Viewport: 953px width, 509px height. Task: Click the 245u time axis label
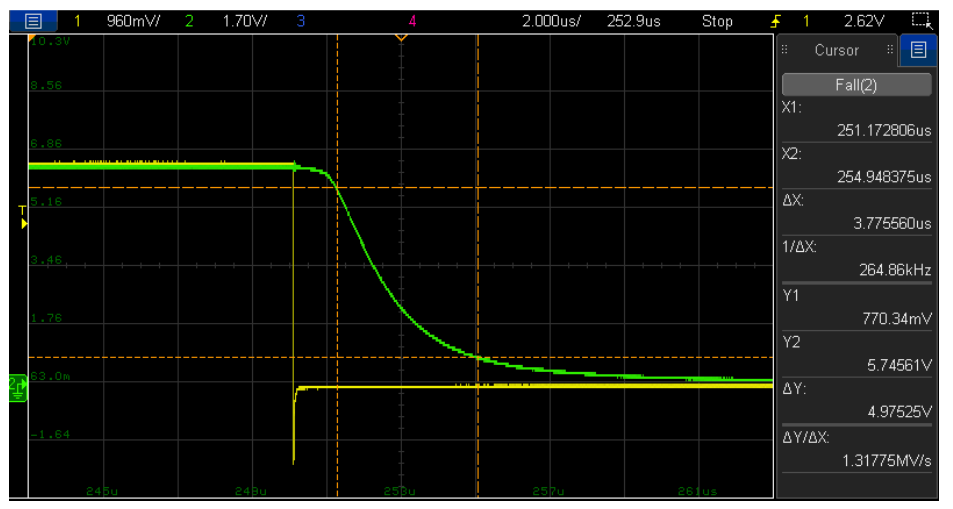[x=102, y=491]
